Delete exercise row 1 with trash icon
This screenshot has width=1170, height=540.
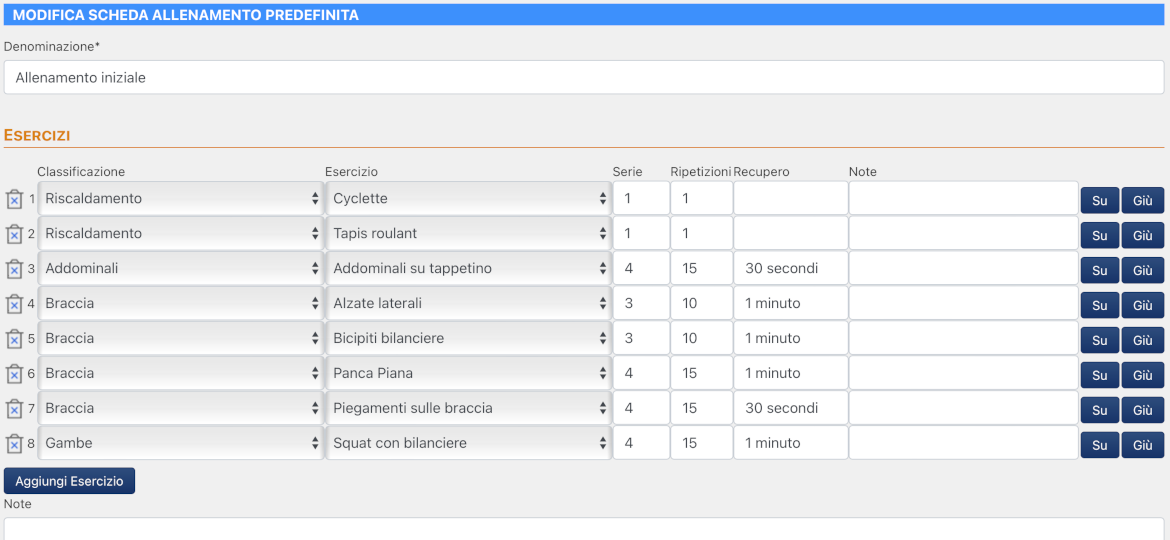tap(14, 199)
